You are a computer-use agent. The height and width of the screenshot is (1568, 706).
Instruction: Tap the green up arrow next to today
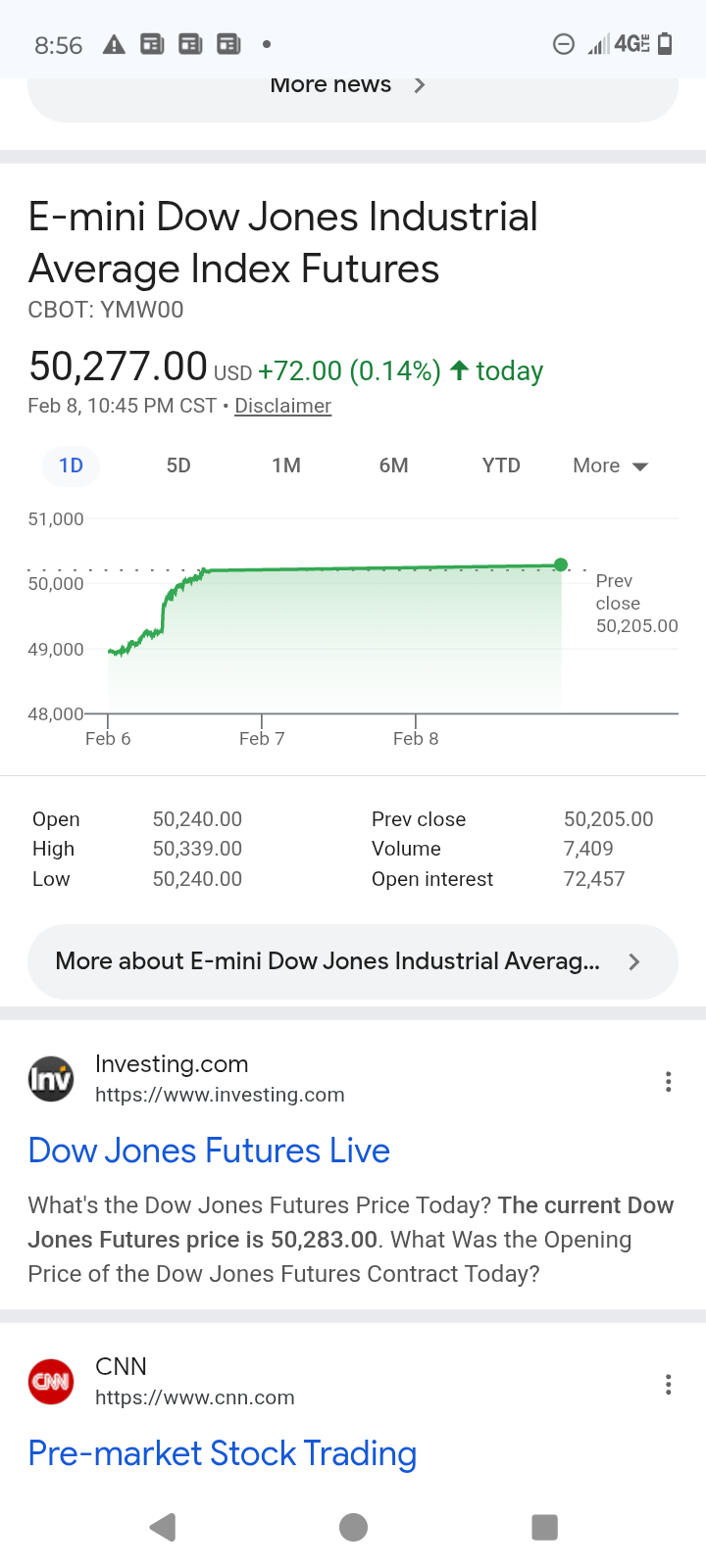(x=459, y=370)
